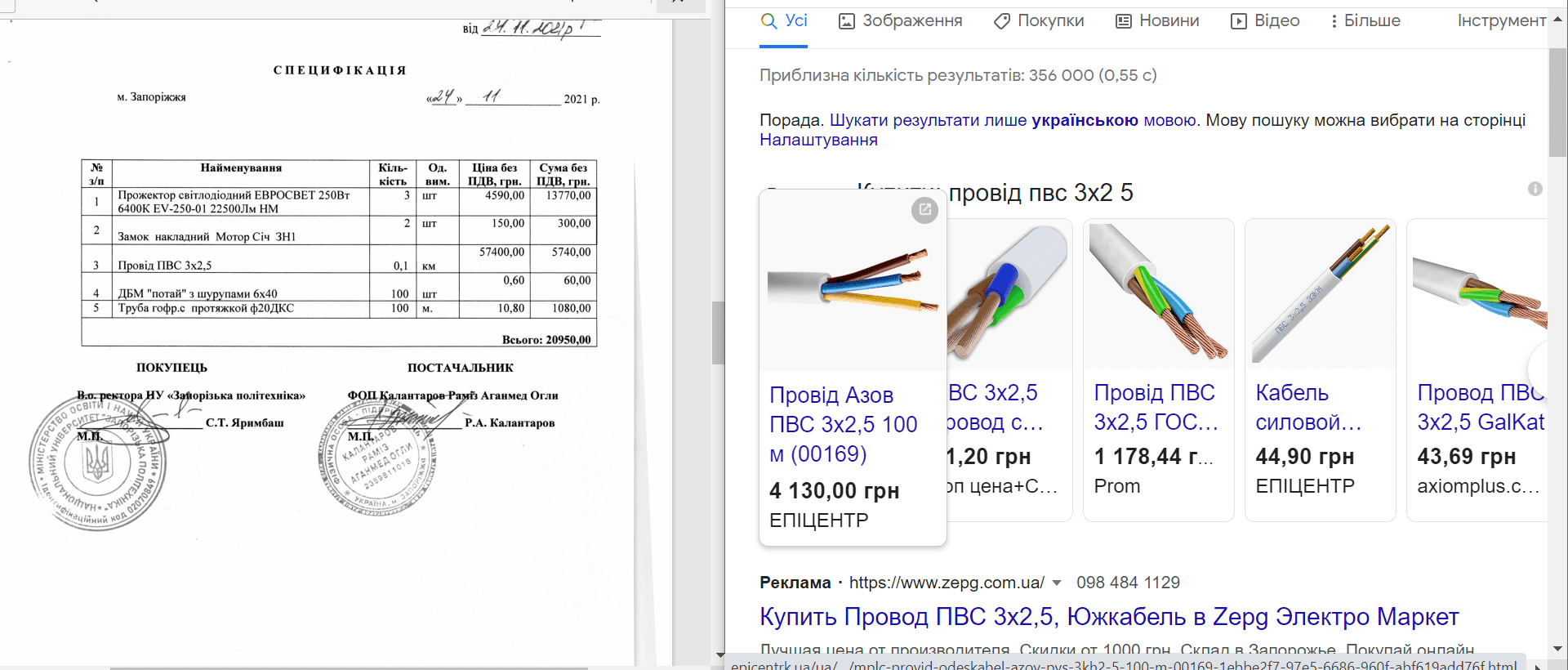This screenshot has height=670, width=1568.
Task: Open the Зображення (Images) search tab
Action: click(901, 21)
